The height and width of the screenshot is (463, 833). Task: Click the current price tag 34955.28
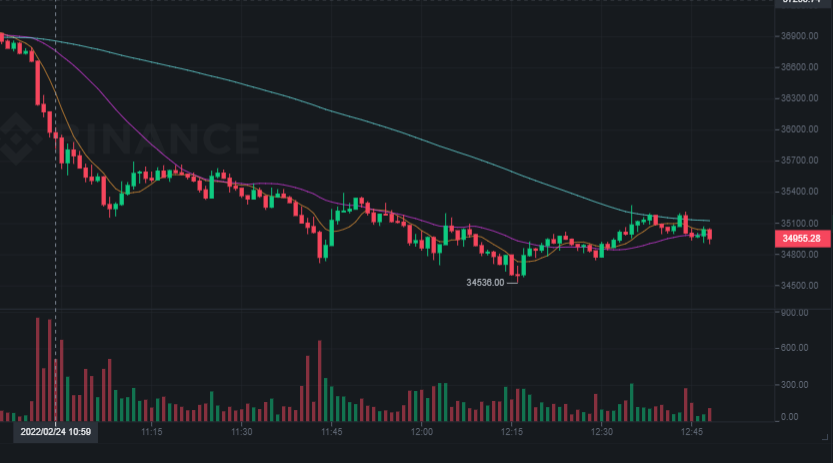pyautogui.click(x=802, y=239)
